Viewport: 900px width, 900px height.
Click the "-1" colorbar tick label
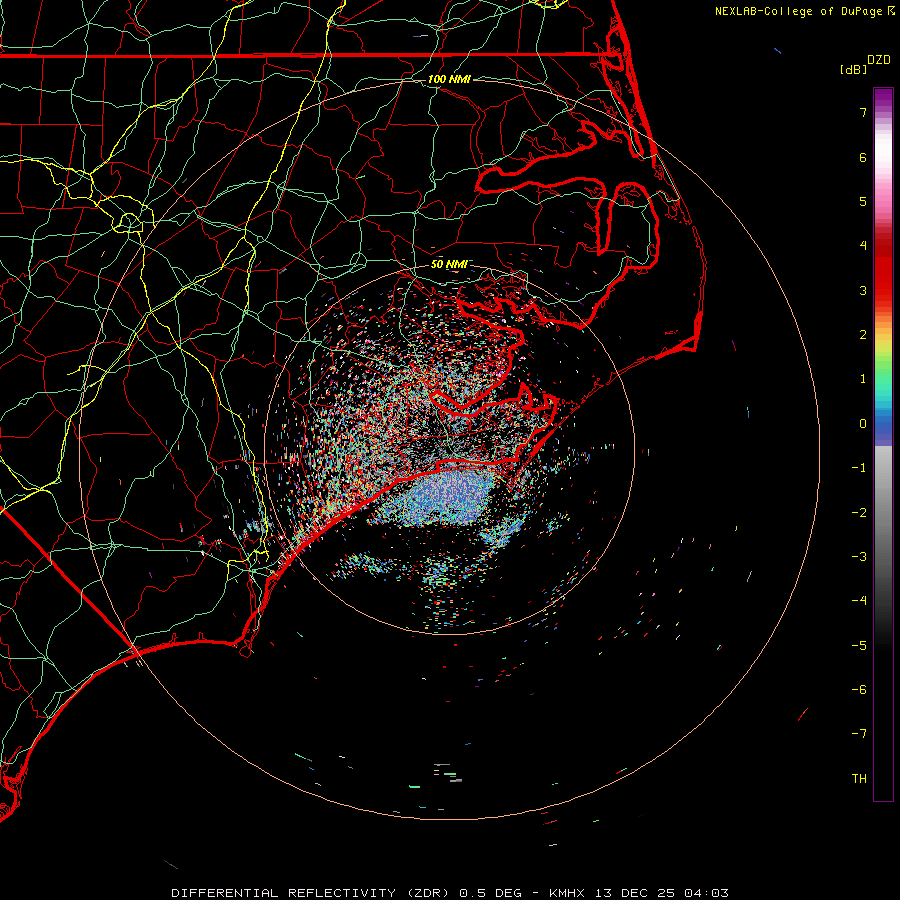(859, 468)
